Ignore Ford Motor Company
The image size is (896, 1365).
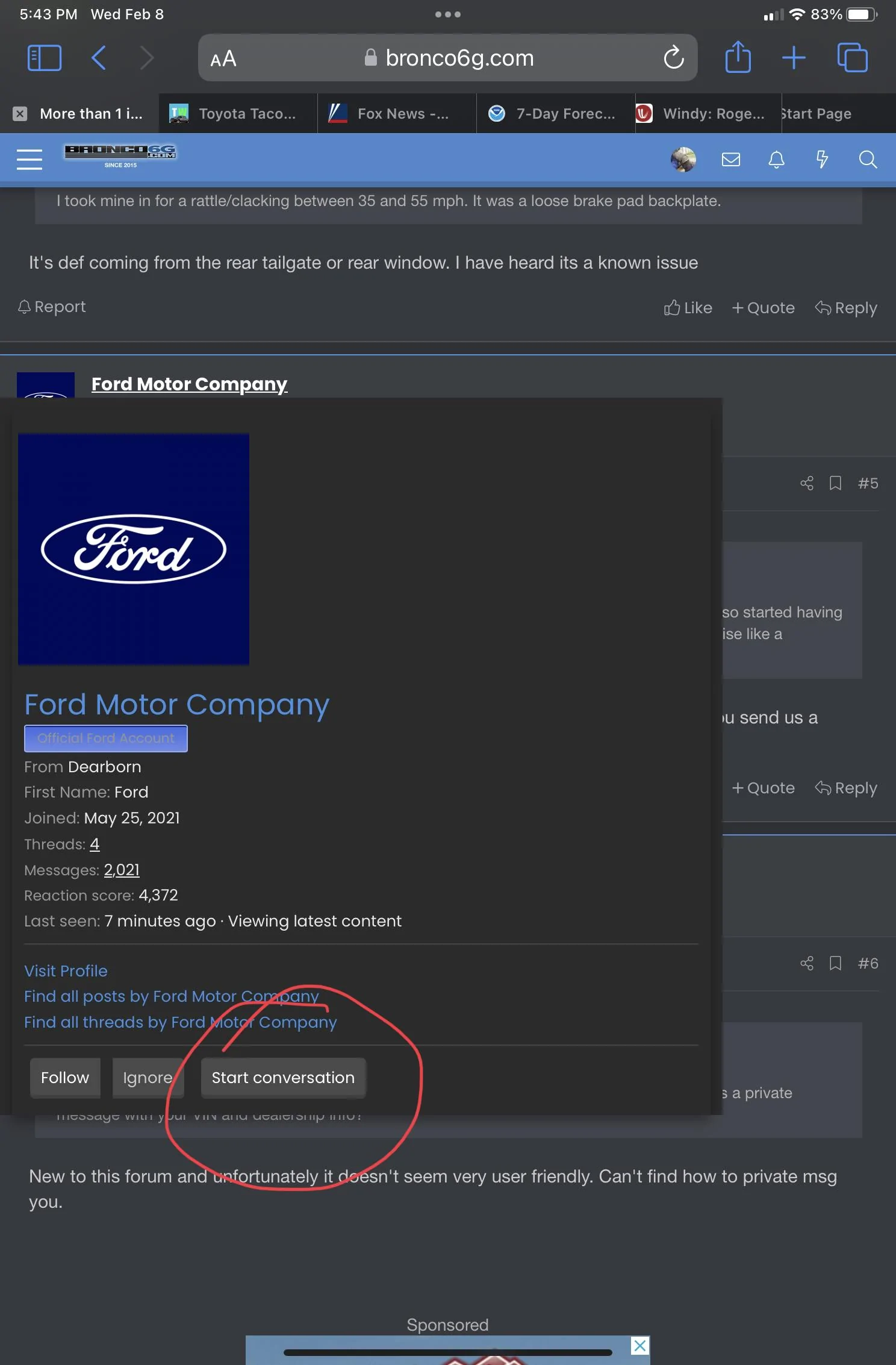(148, 1078)
